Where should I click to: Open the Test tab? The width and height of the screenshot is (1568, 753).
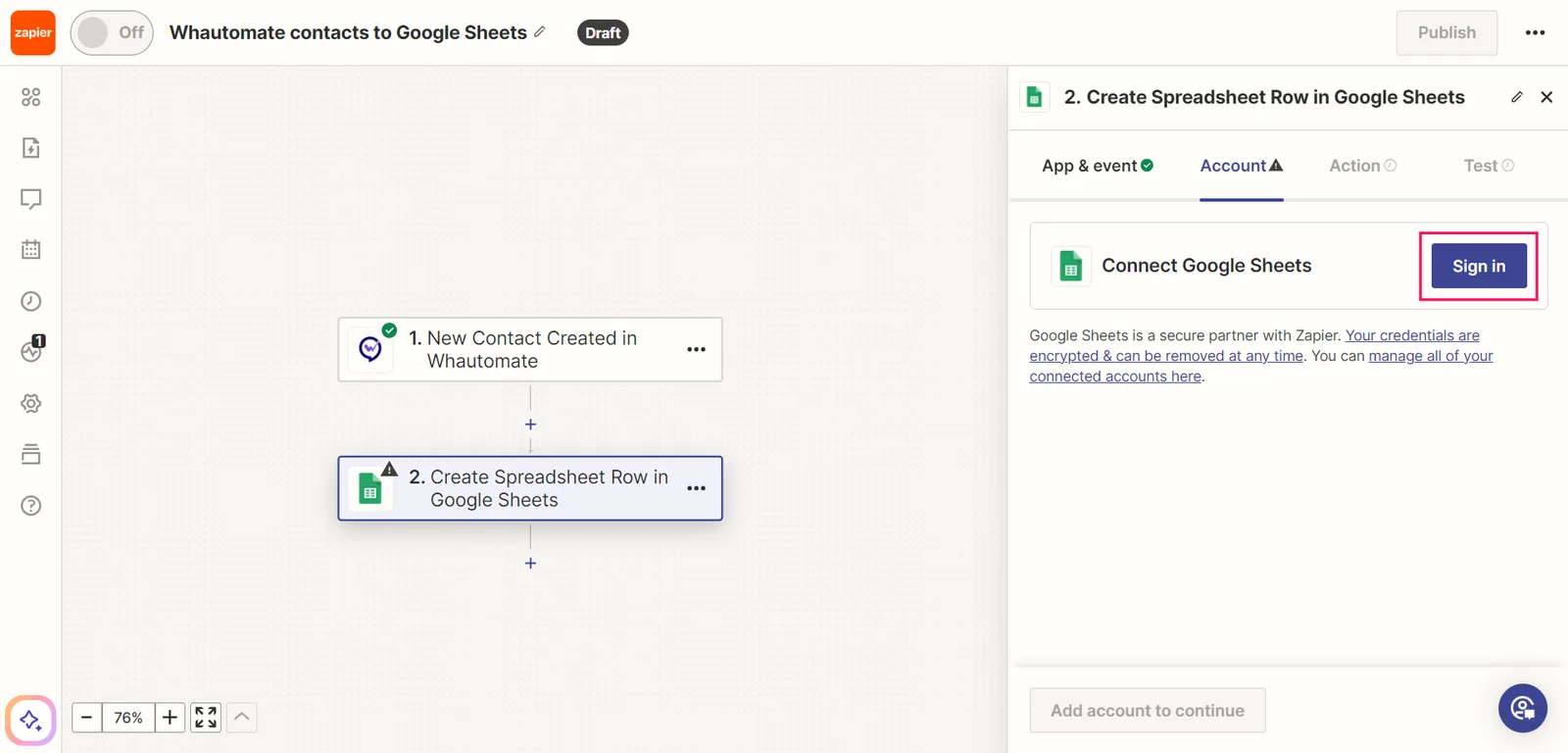coord(1489,166)
